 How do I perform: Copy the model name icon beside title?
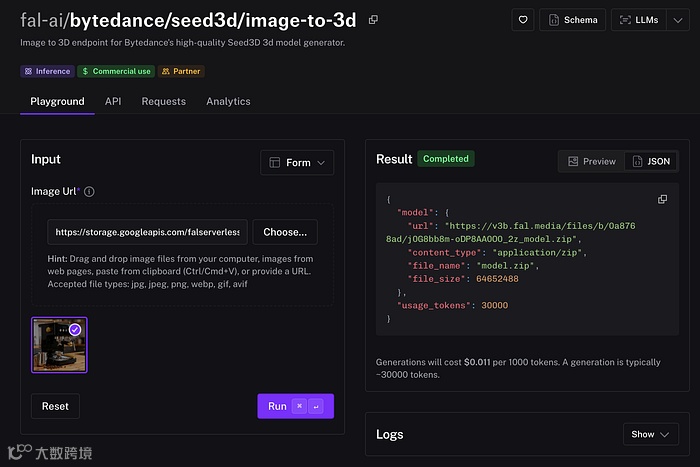tap(373, 20)
